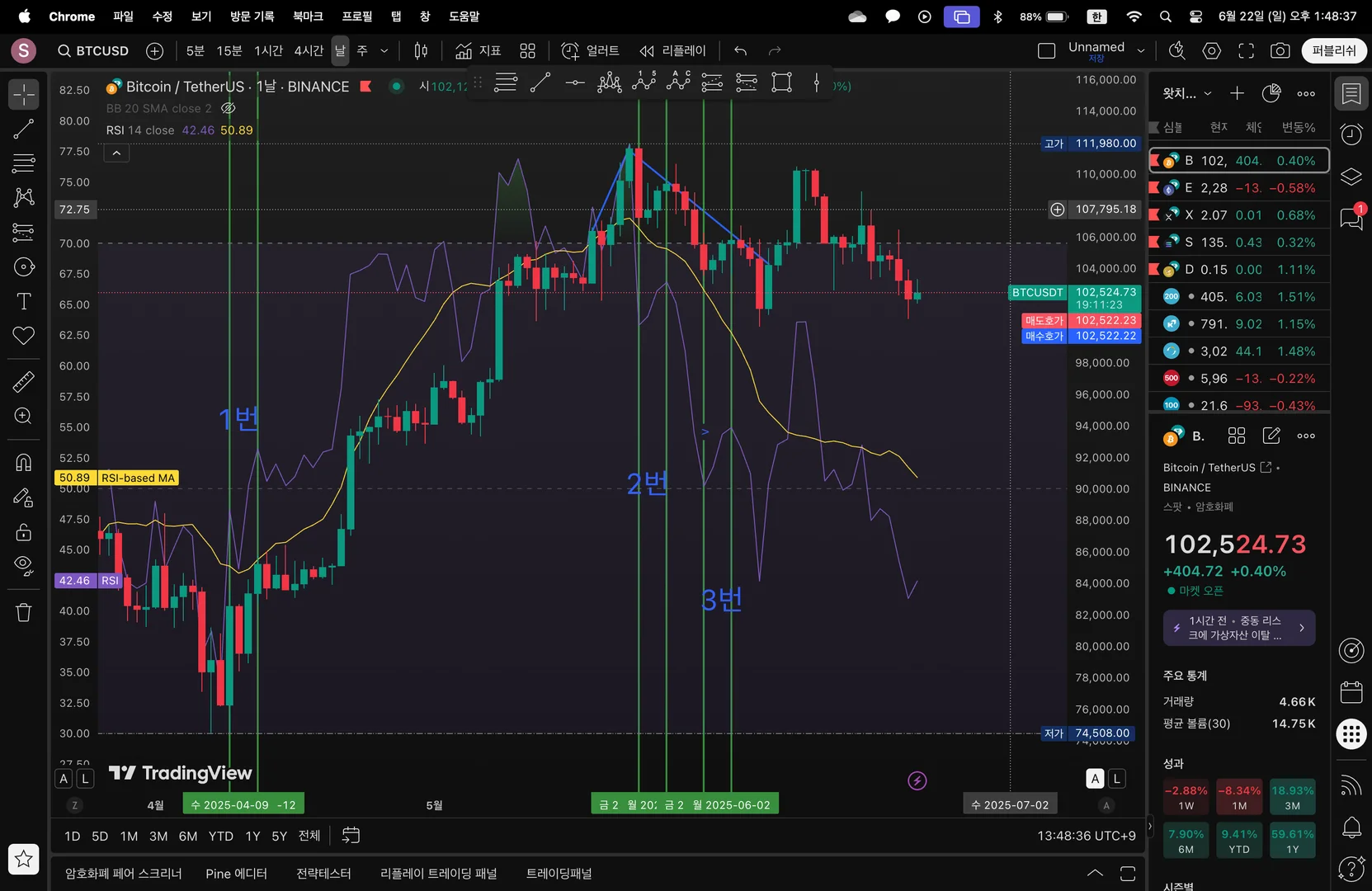Toggle fullscreen mode icon
The width and height of the screenshot is (1372, 891).
click(x=1246, y=51)
